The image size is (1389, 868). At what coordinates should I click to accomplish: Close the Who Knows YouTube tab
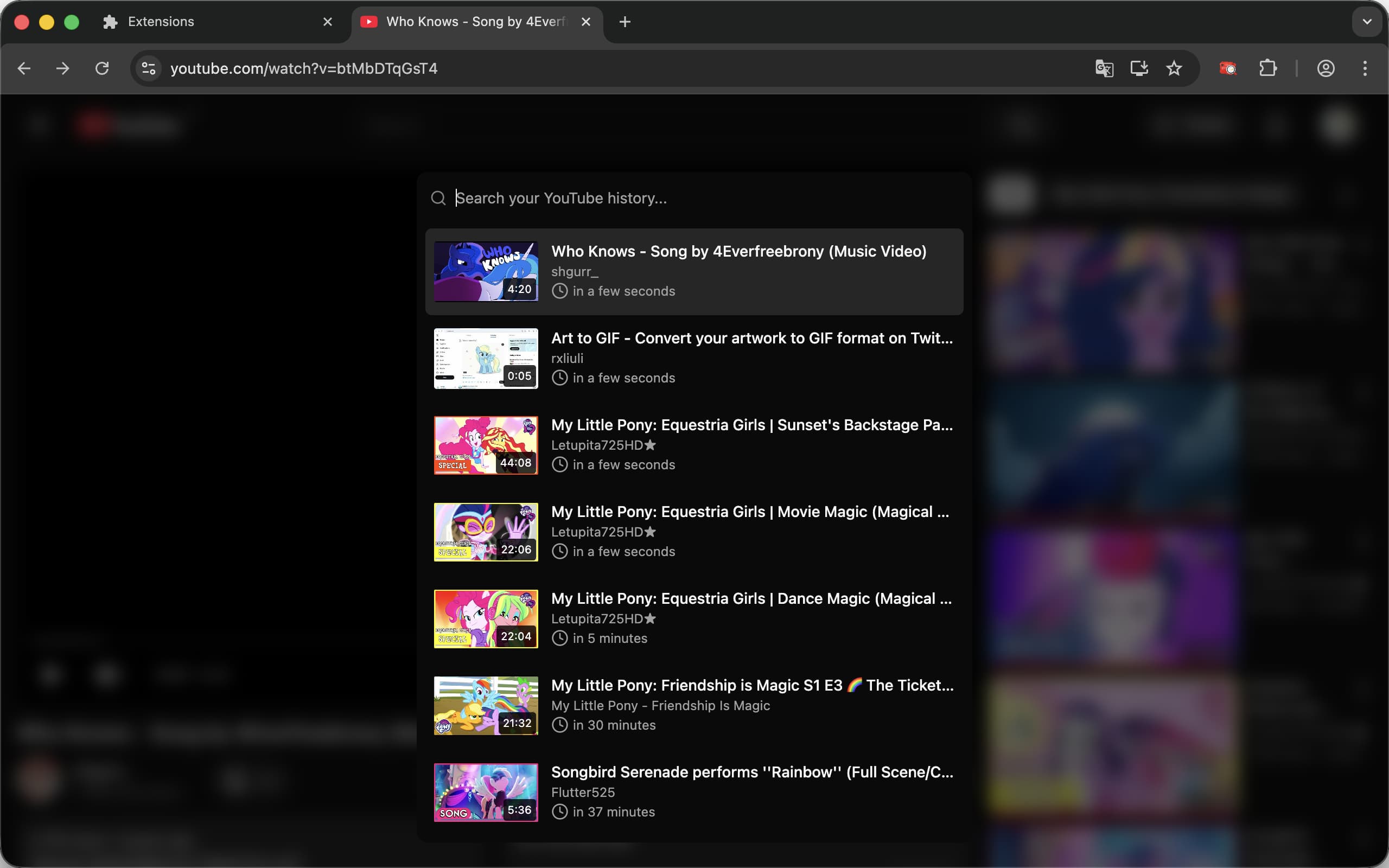586,22
